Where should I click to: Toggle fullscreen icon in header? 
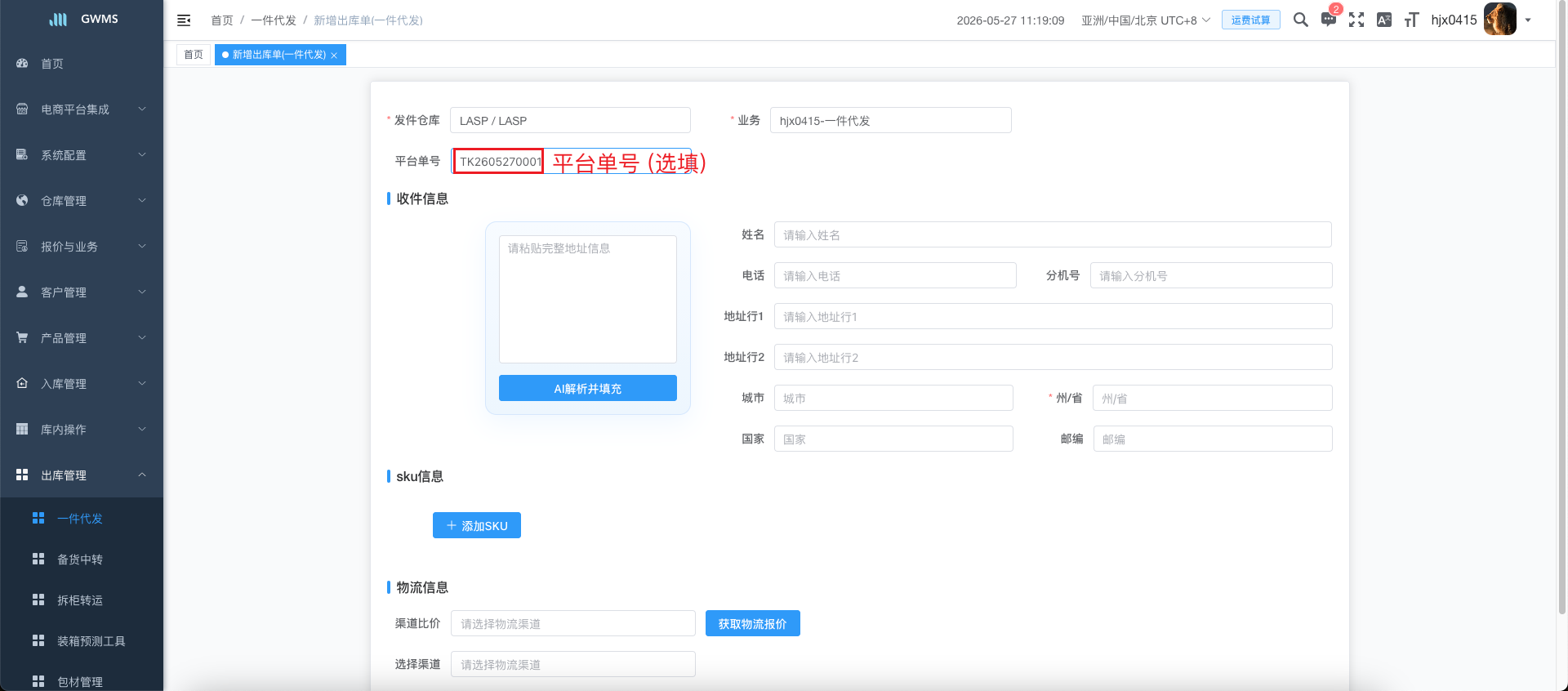tap(1356, 20)
